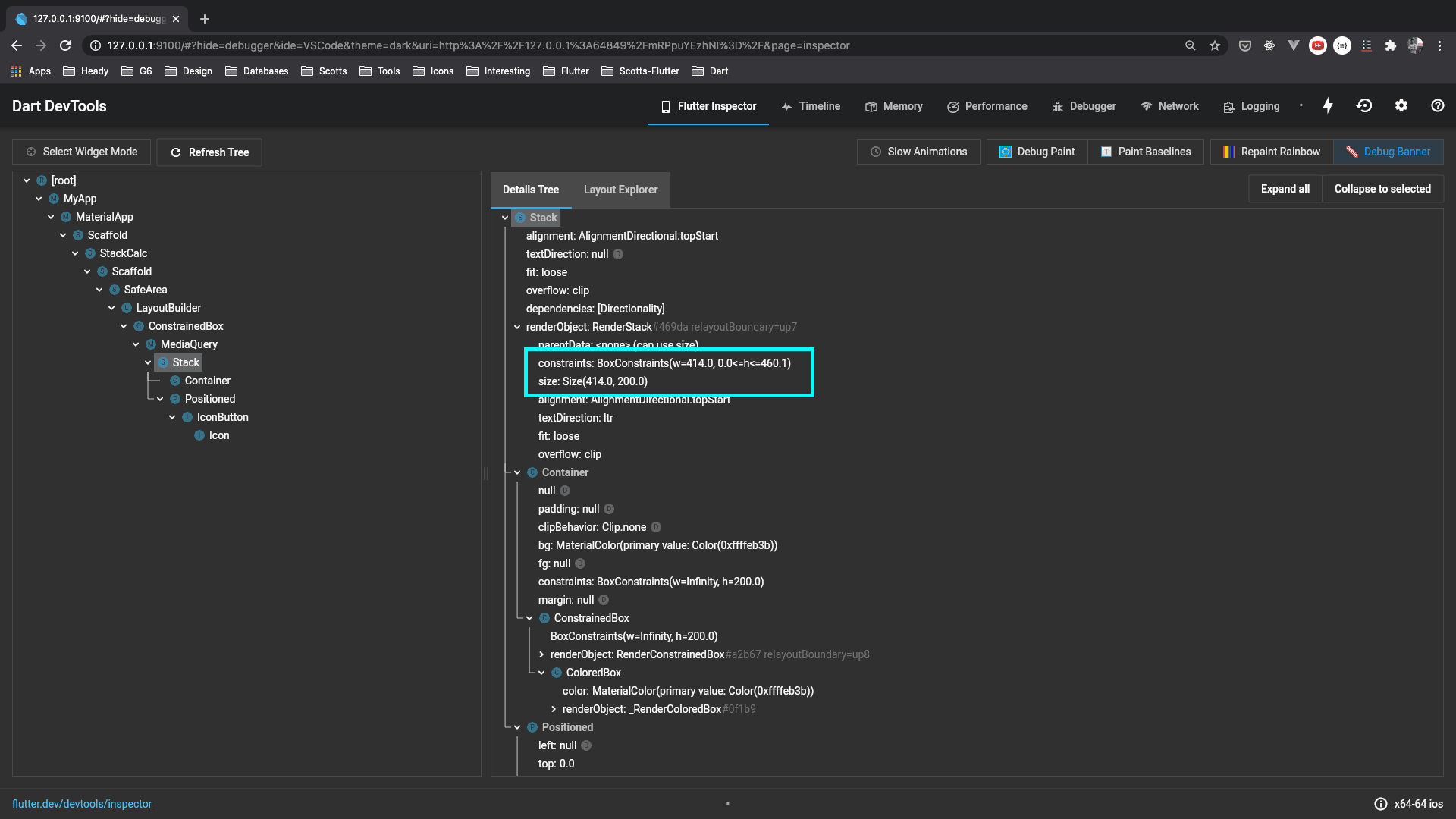The image size is (1456, 819).
Task: Open the Logging tab
Action: click(x=1251, y=106)
